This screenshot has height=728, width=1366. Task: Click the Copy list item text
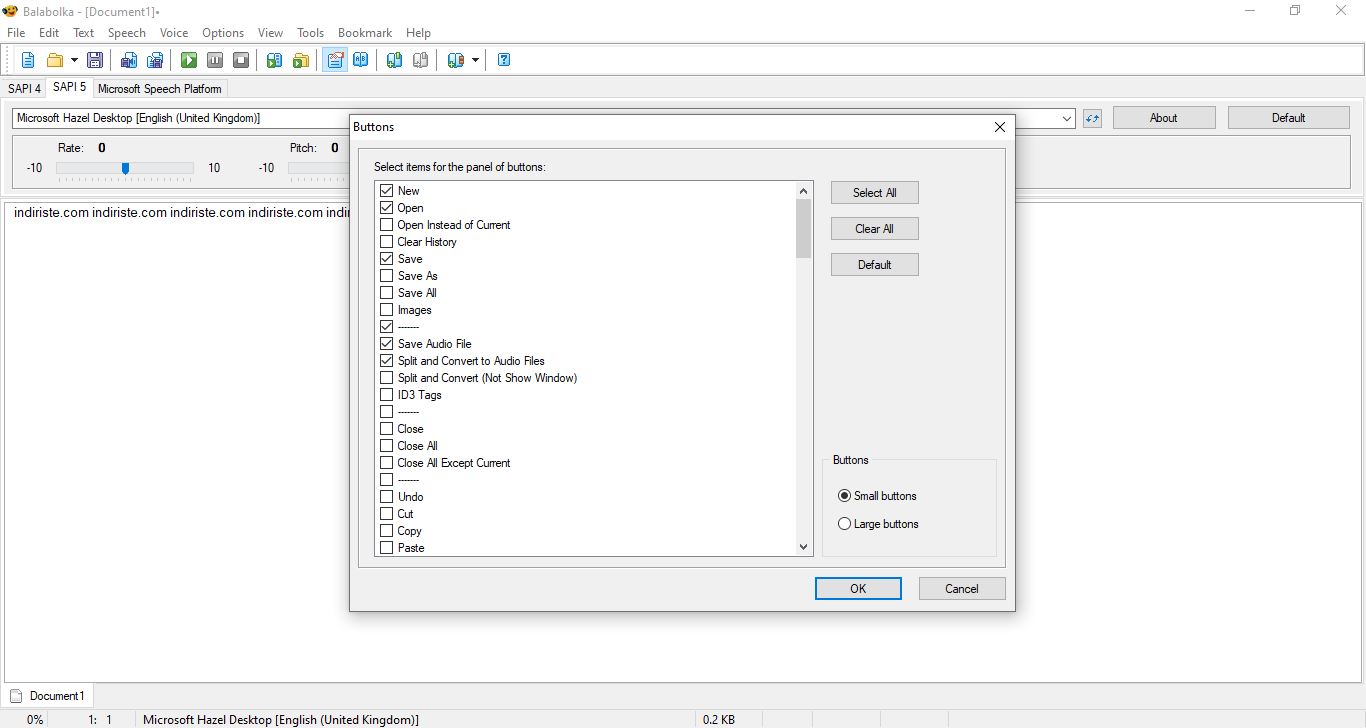click(x=410, y=531)
